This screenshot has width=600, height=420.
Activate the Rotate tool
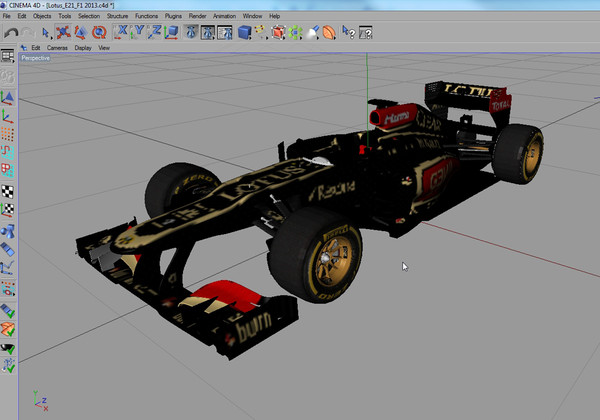coord(99,33)
